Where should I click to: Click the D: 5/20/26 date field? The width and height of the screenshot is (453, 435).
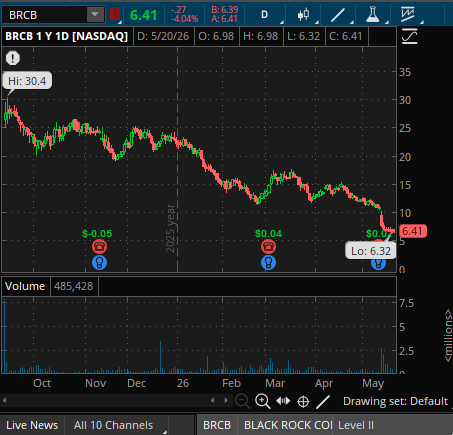click(x=163, y=36)
